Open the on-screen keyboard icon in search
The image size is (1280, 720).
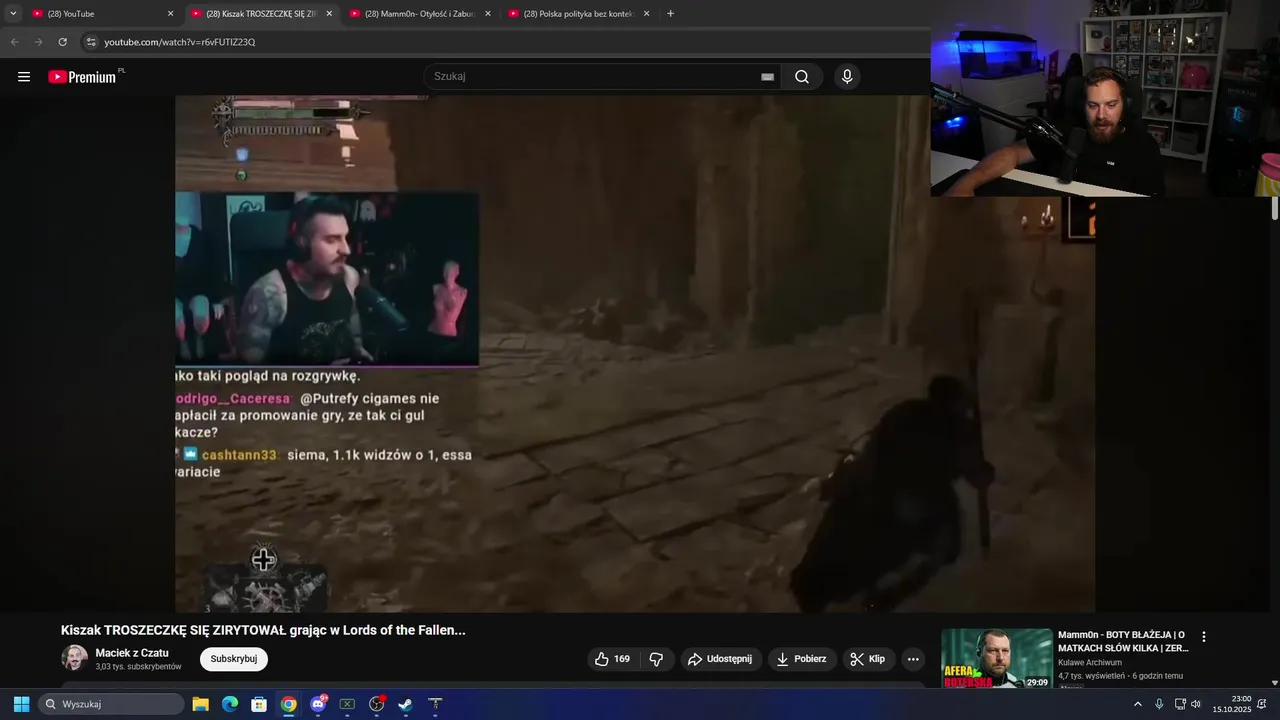point(767,77)
